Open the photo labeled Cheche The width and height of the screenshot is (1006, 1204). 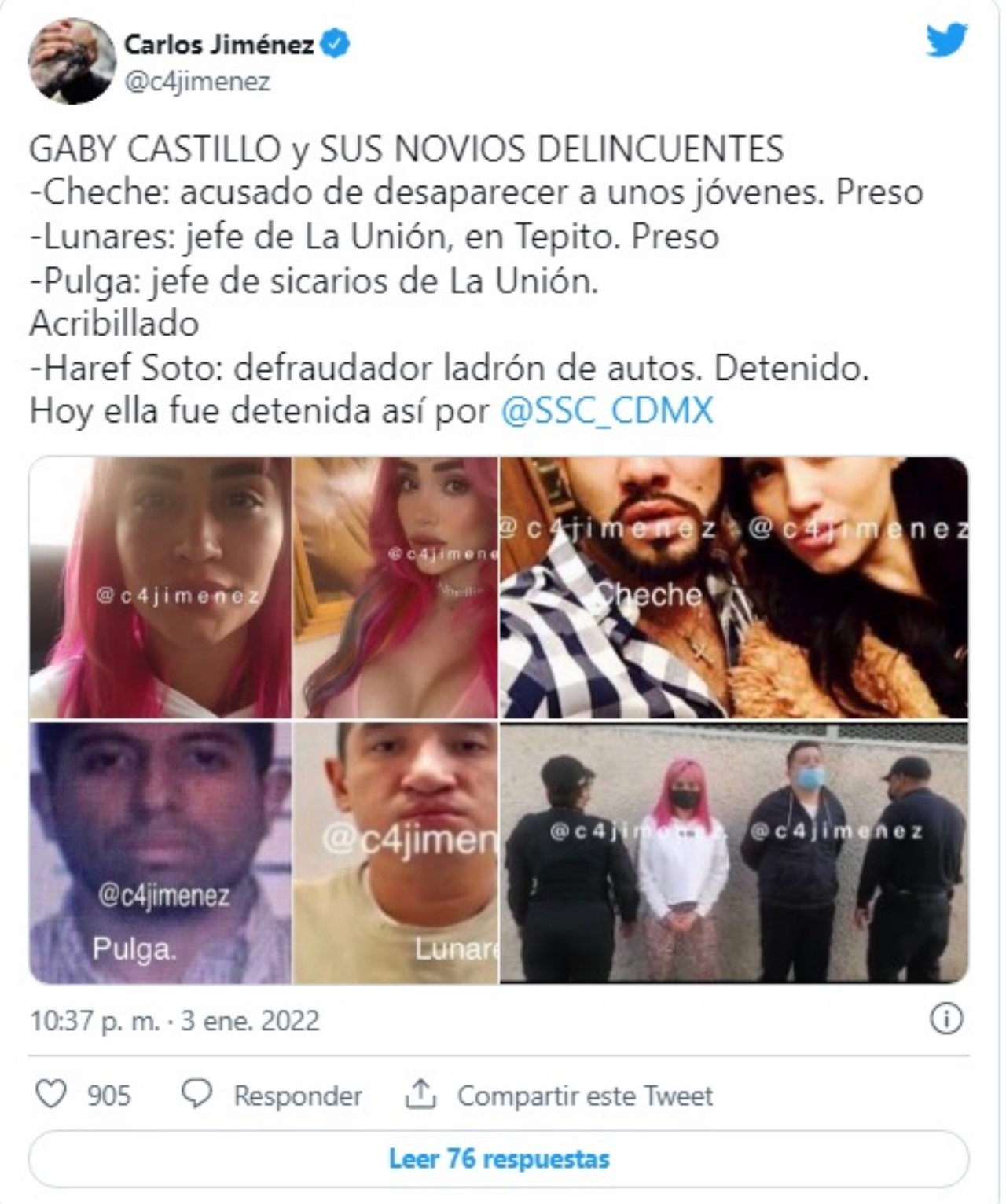coord(734,588)
